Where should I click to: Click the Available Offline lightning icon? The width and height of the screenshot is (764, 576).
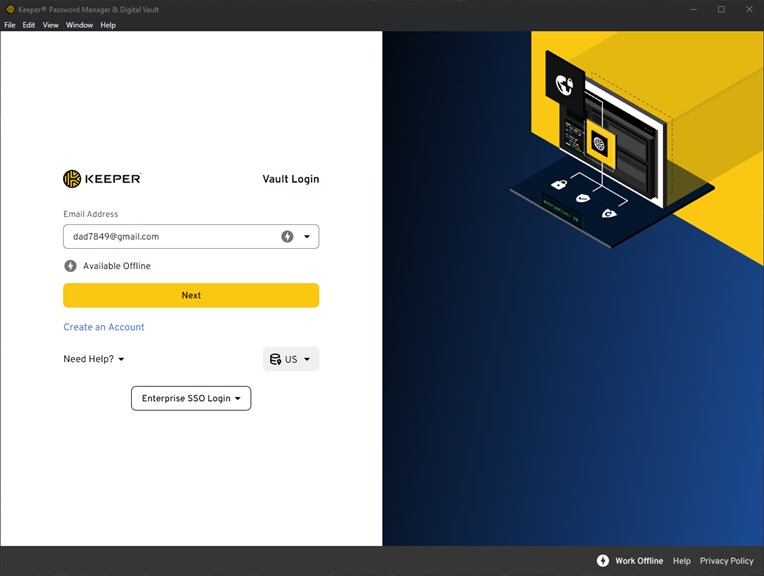71,266
